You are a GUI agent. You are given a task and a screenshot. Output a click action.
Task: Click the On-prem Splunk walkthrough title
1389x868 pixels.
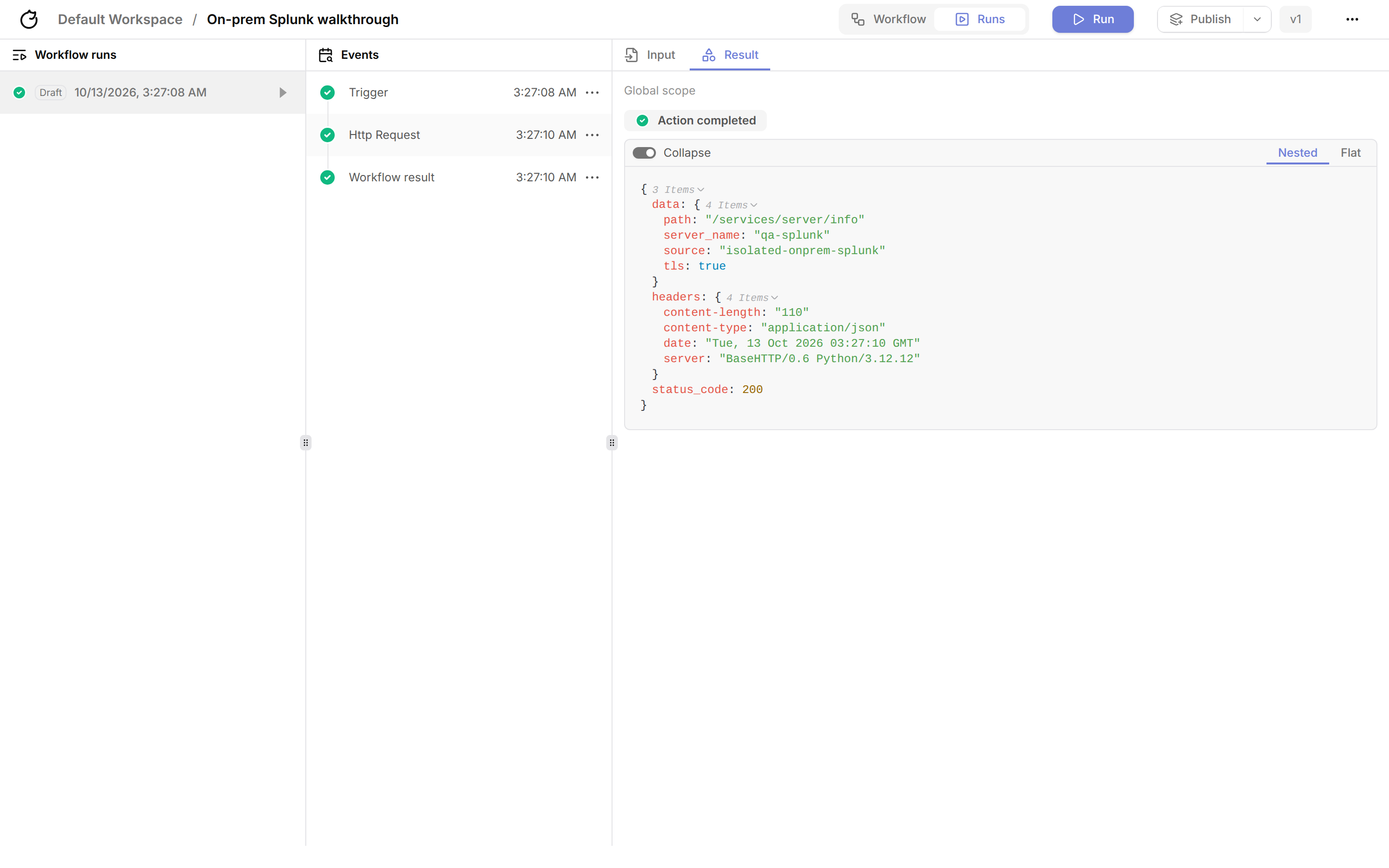[x=302, y=19]
